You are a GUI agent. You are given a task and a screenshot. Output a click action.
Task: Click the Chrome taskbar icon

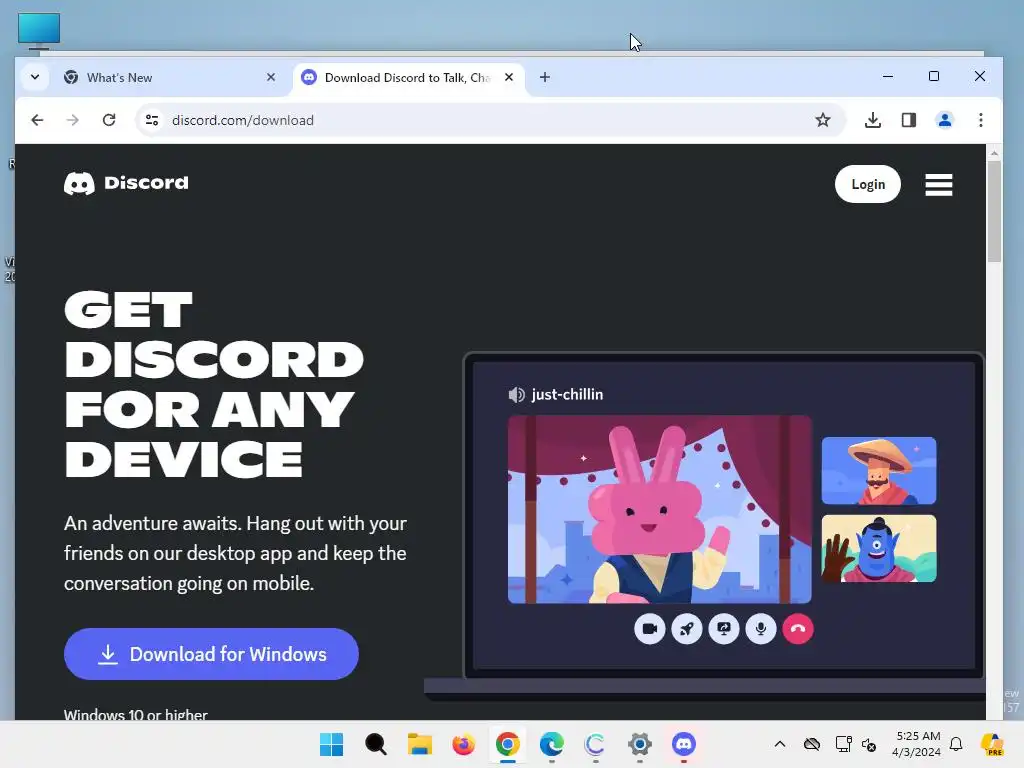(507, 744)
